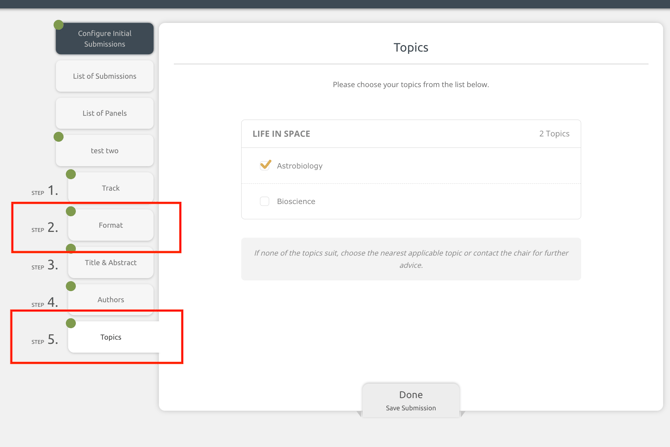
Task: Jump to the Authors step
Action: (111, 300)
